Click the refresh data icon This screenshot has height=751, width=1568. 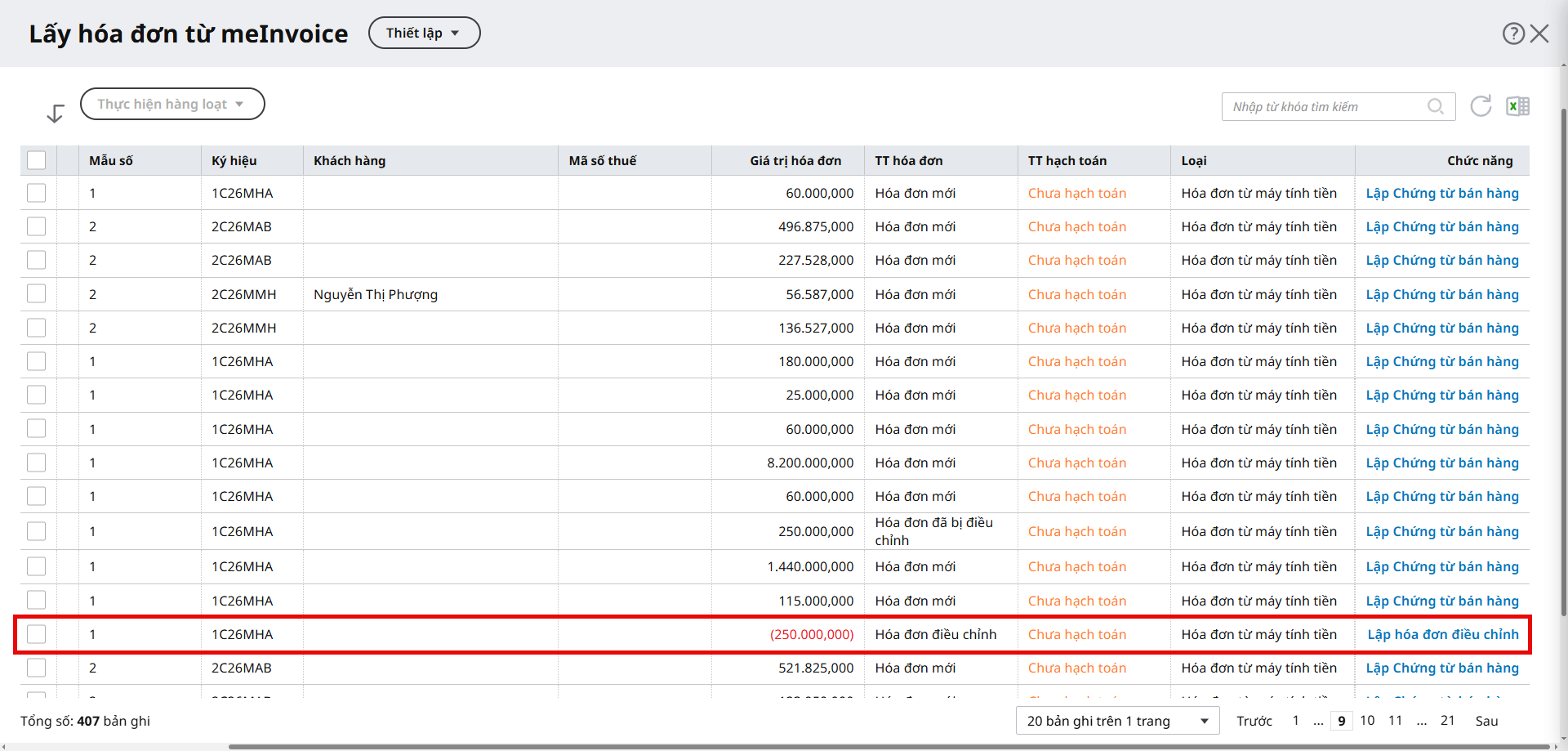[1481, 106]
